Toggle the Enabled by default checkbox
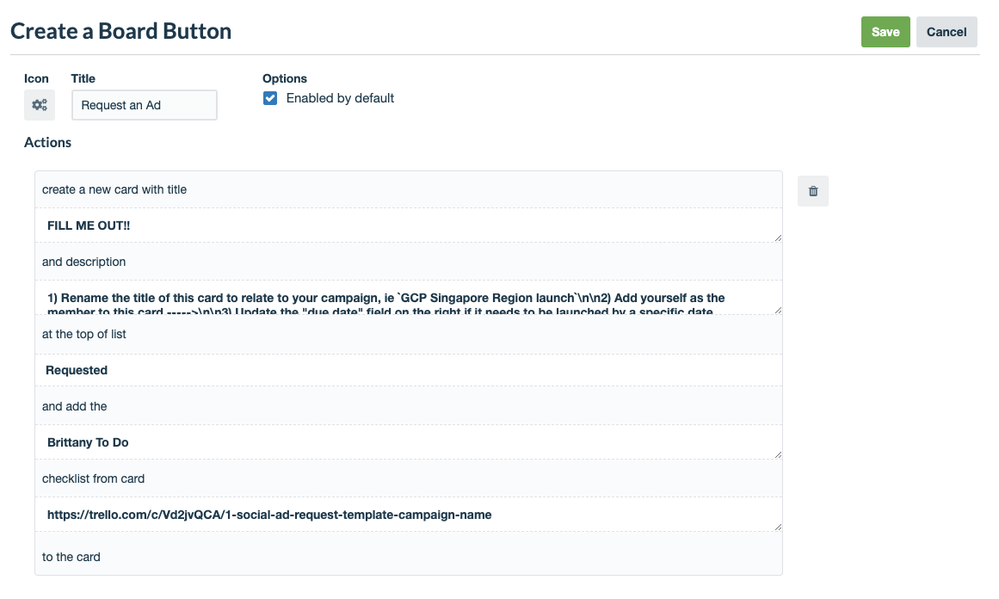 pyautogui.click(x=270, y=98)
